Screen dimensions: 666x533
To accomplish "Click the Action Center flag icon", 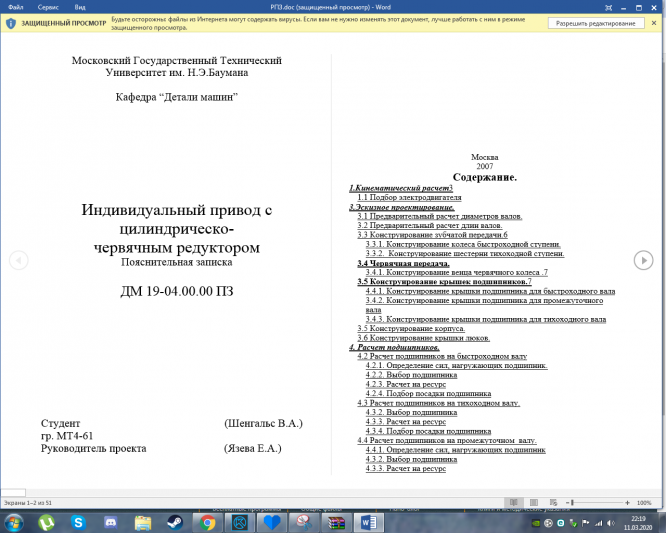I will (x=586, y=523).
